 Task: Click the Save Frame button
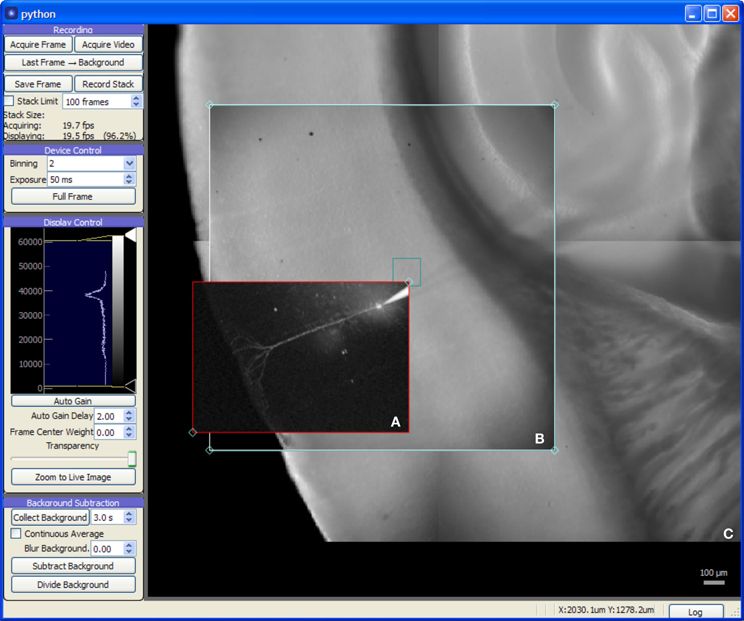(x=38, y=84)
